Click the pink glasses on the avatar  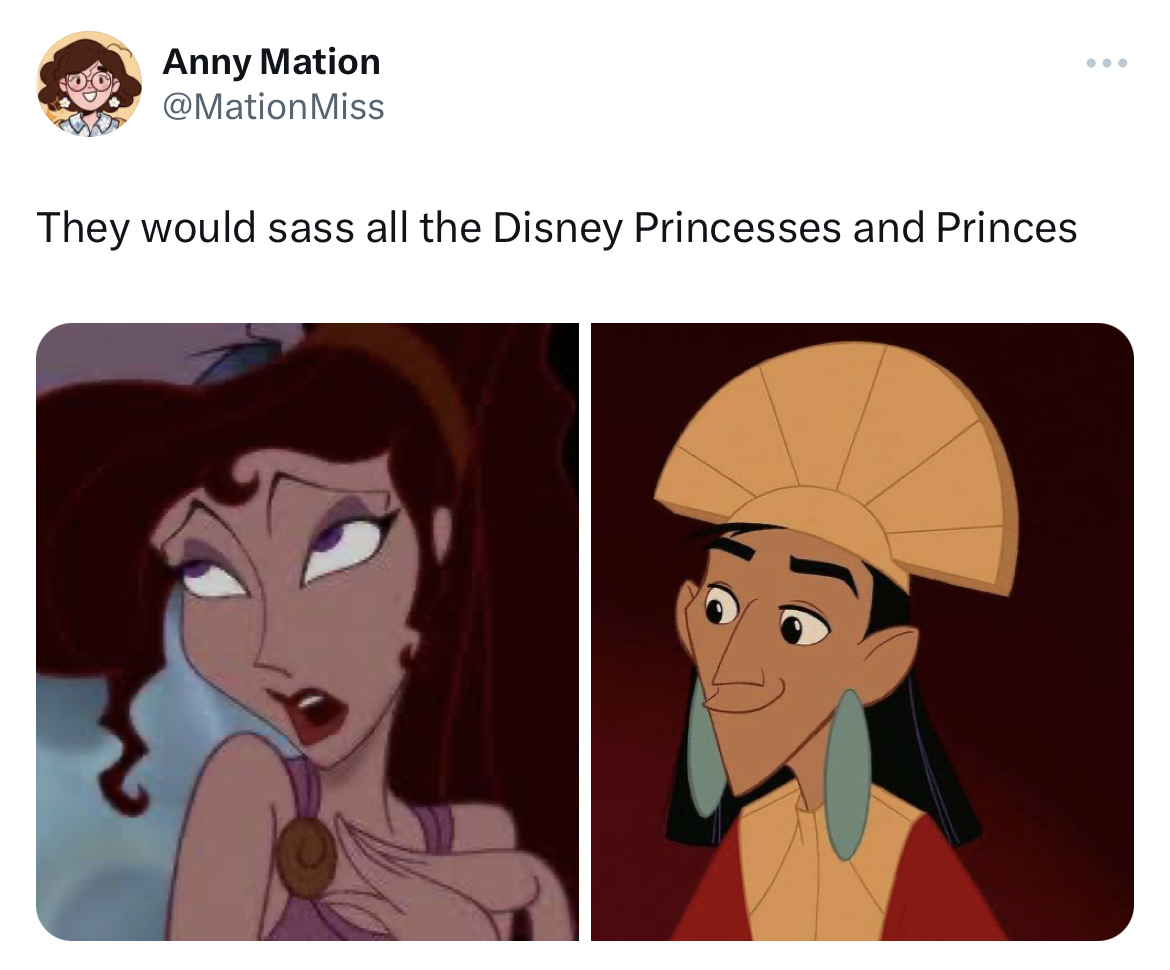(x=90, y=80)
